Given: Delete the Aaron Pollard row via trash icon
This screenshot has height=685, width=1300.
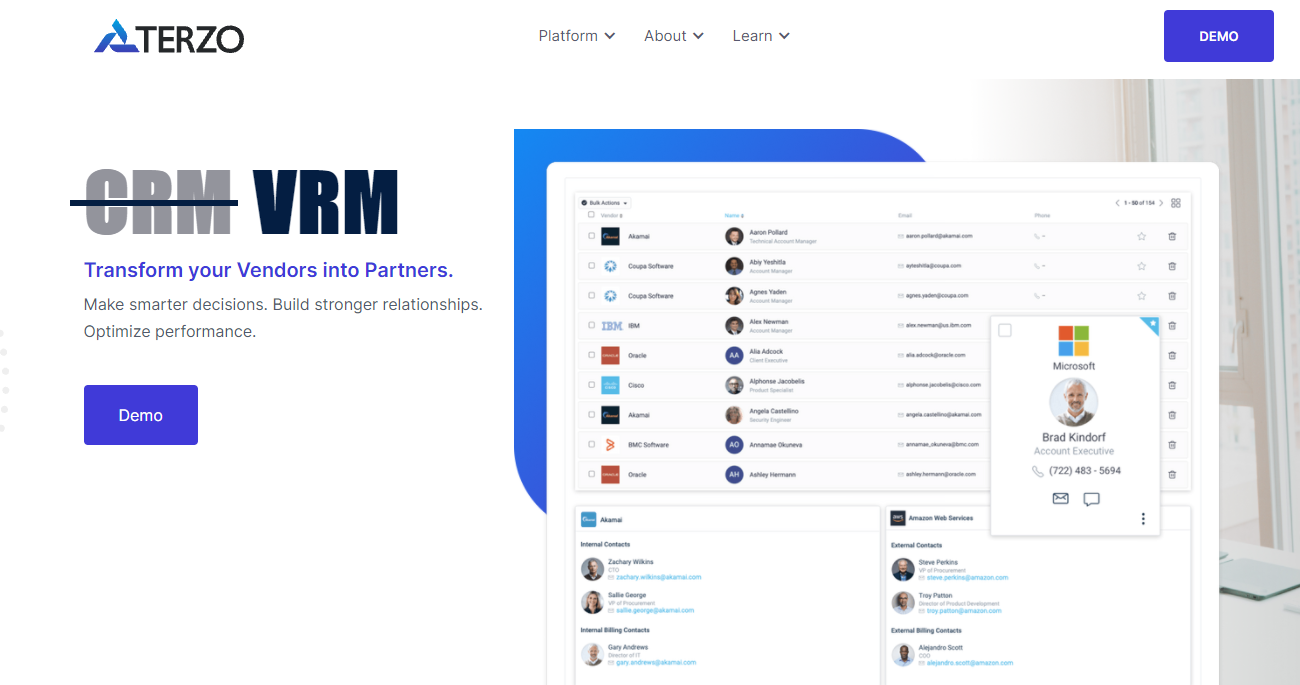Looking at the screenshot, I should (1172, 237).
